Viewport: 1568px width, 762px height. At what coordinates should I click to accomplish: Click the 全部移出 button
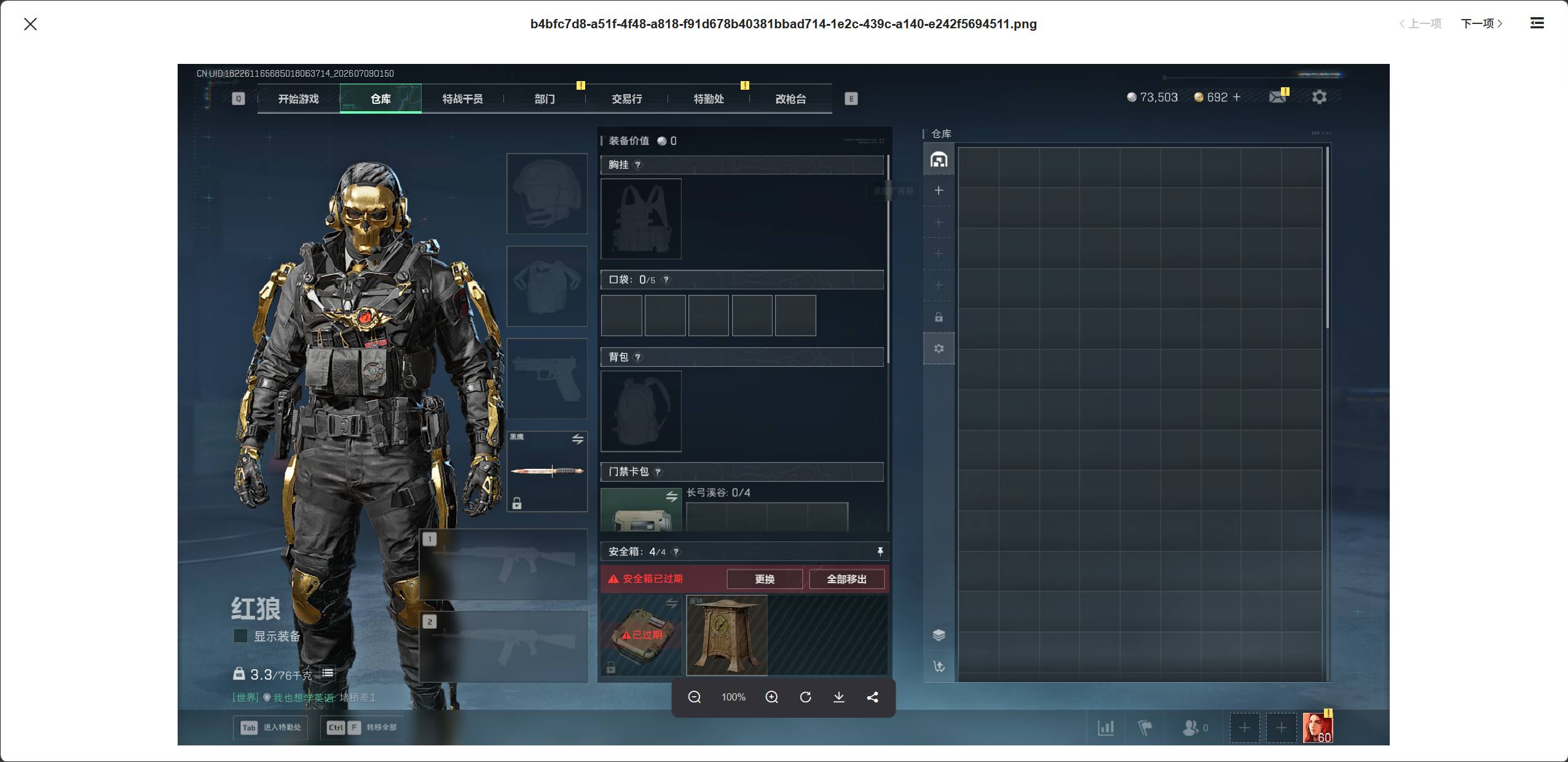tap(846, 579)
